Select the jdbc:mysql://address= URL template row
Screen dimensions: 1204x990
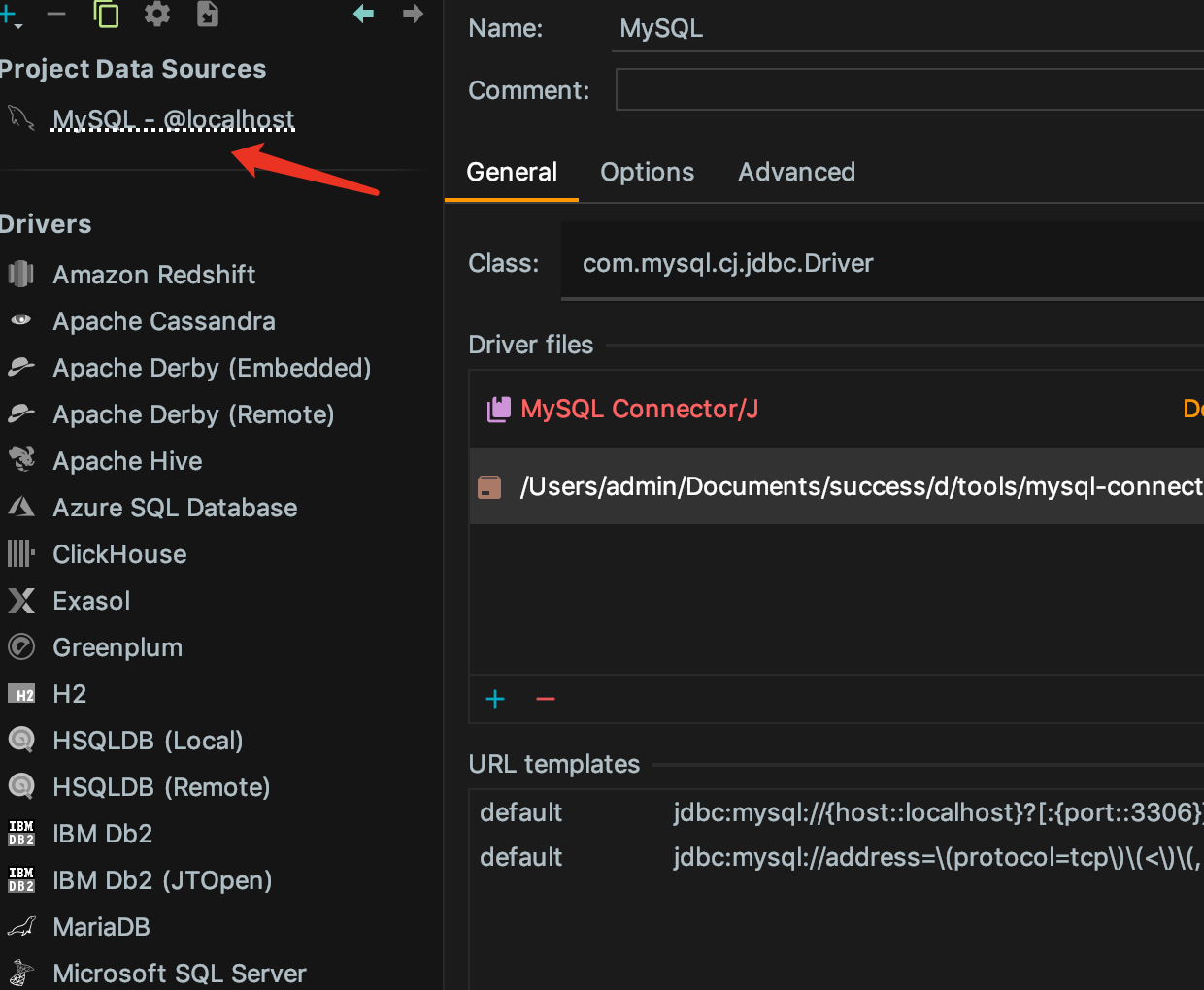point(837,857)
